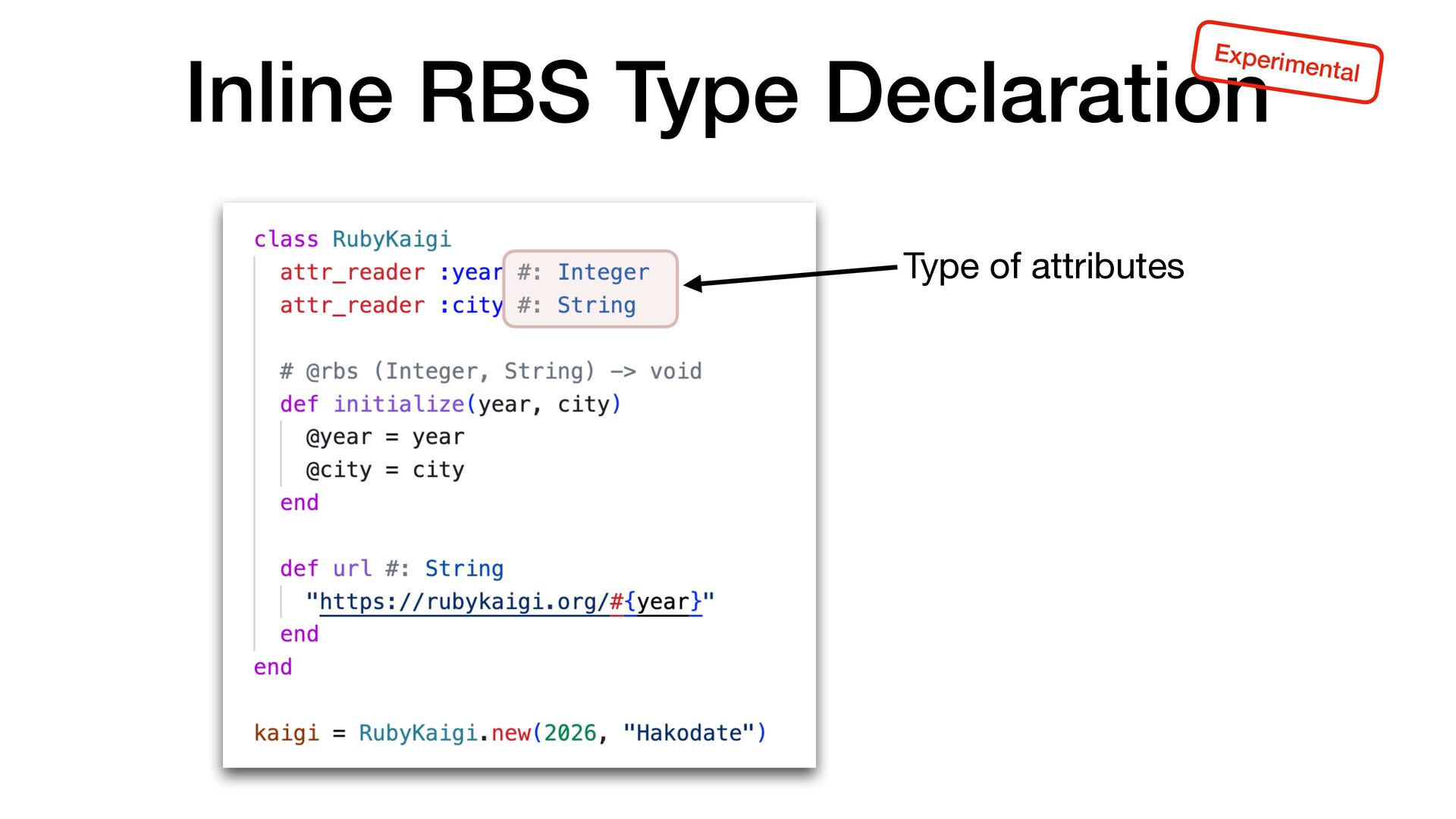Click the slide title Inline RBS Type Declaration

726,94
